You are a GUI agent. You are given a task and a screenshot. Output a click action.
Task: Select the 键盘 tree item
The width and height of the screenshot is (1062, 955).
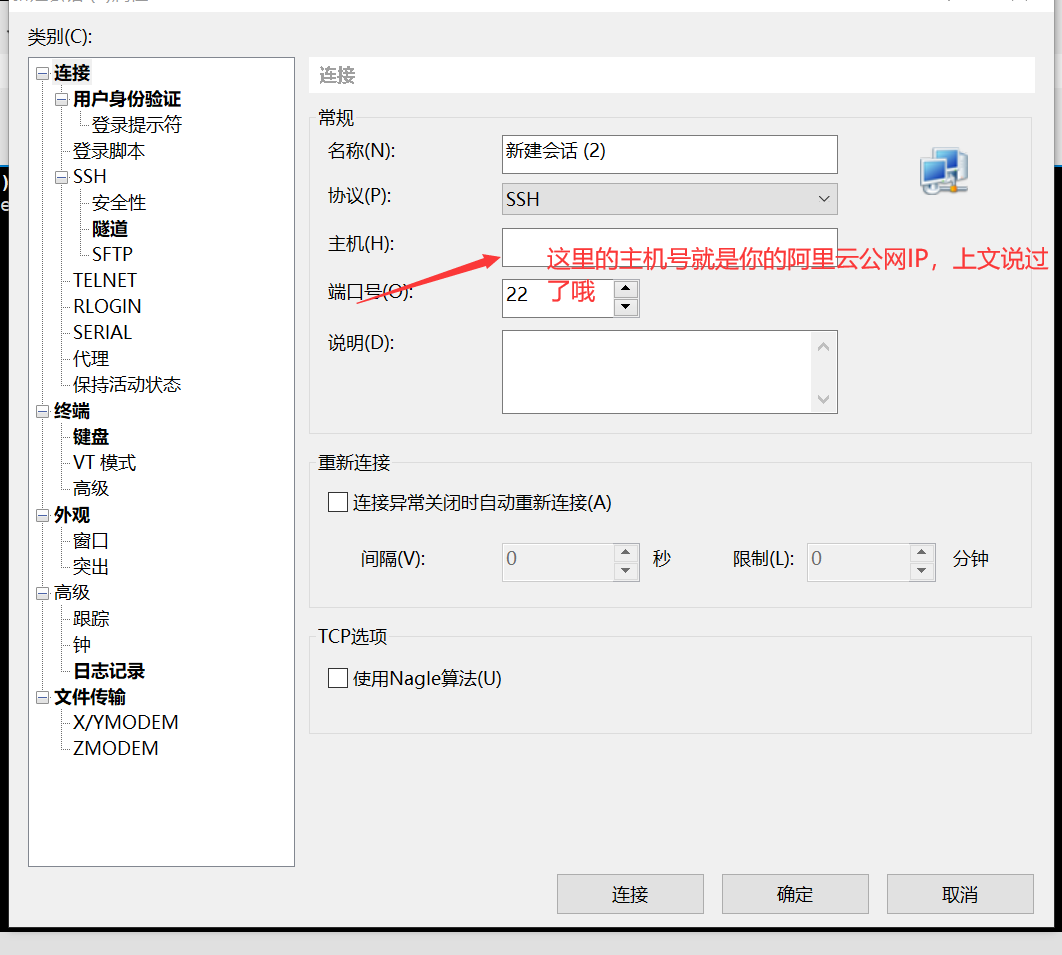[x=90, y=436]
